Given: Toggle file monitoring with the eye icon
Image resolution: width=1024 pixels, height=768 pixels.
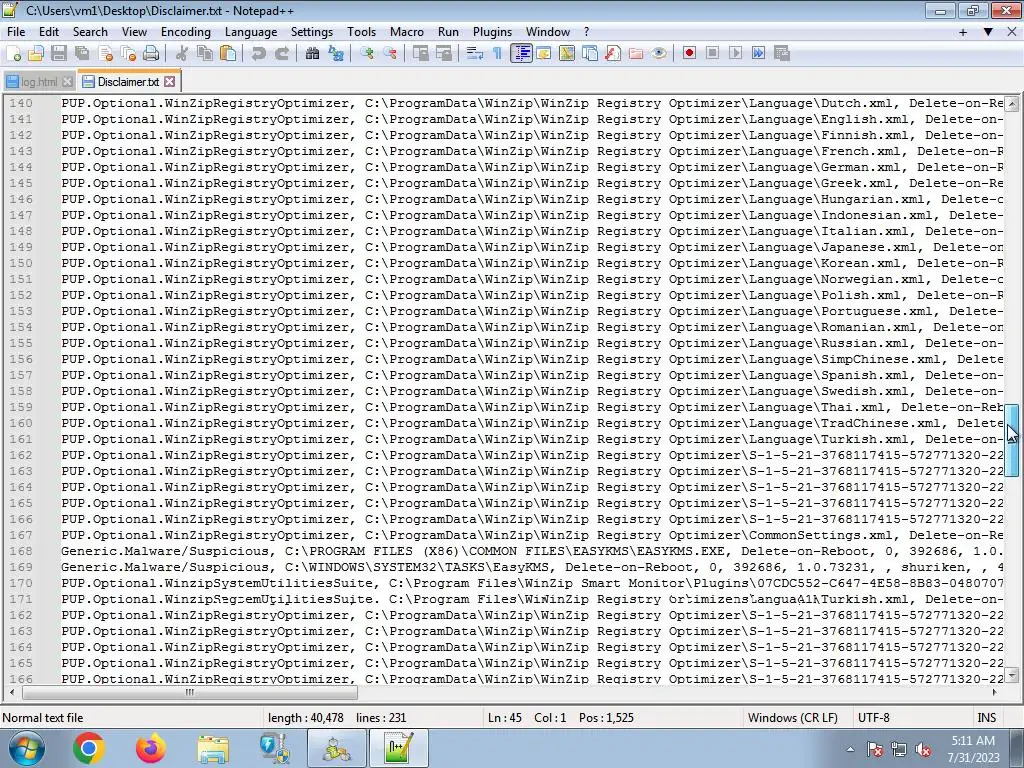Looking at the screenshot, I should (659, 54).
